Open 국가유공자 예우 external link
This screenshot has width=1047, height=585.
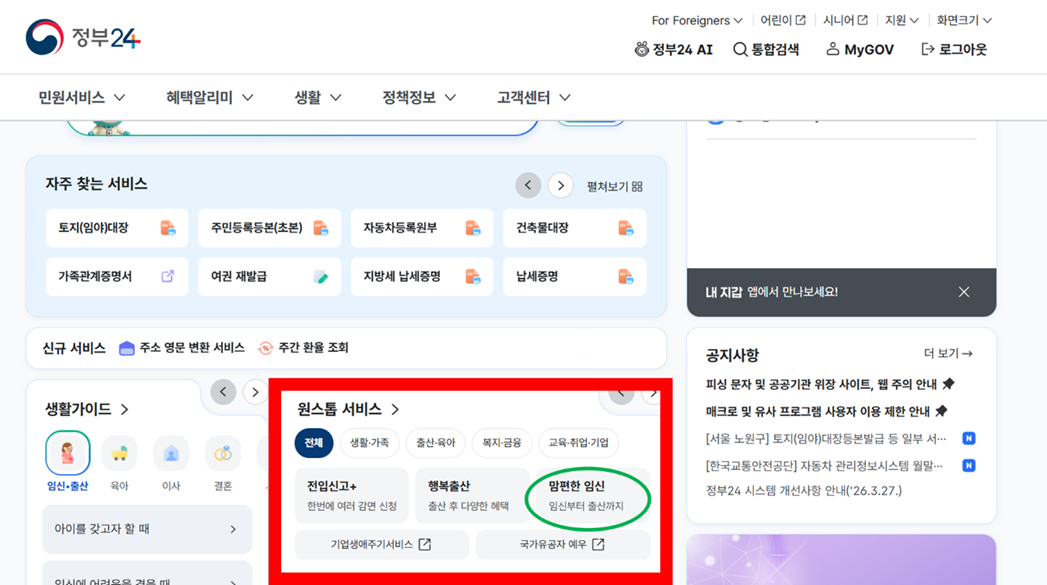pos(563,544)
